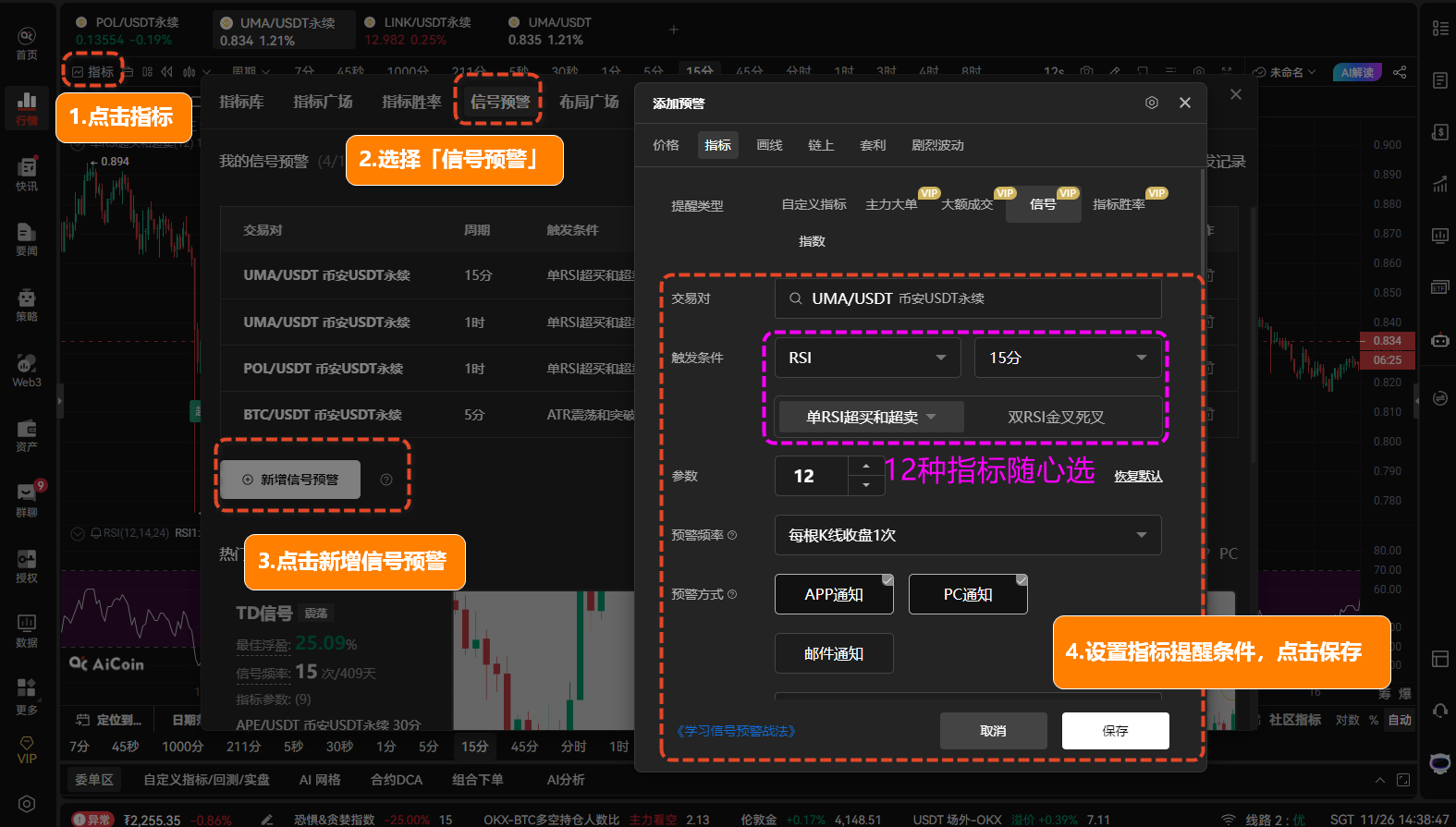Switch to the 链上 alert tab
The width and height of the screenshot is (1456, 827).
[821, 145]
